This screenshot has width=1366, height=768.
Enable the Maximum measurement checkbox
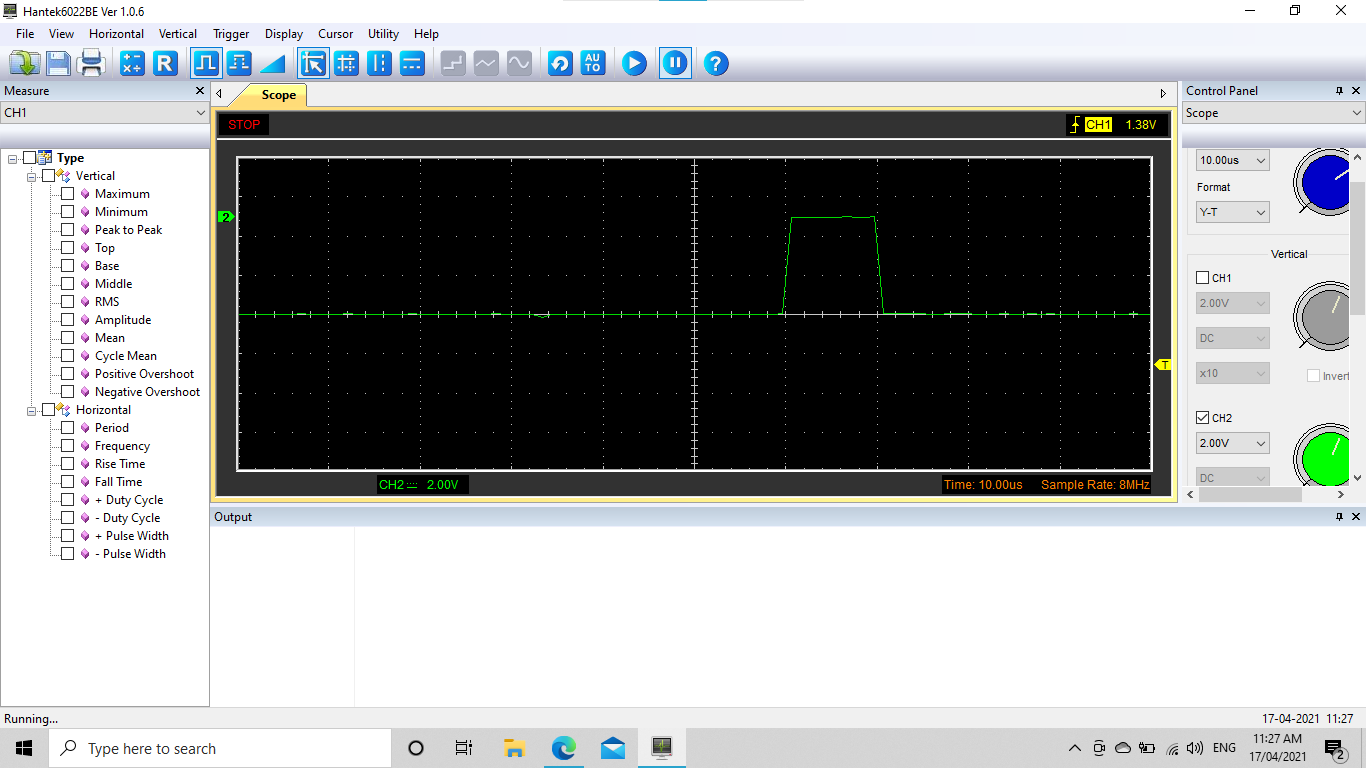tap(68, 194)
